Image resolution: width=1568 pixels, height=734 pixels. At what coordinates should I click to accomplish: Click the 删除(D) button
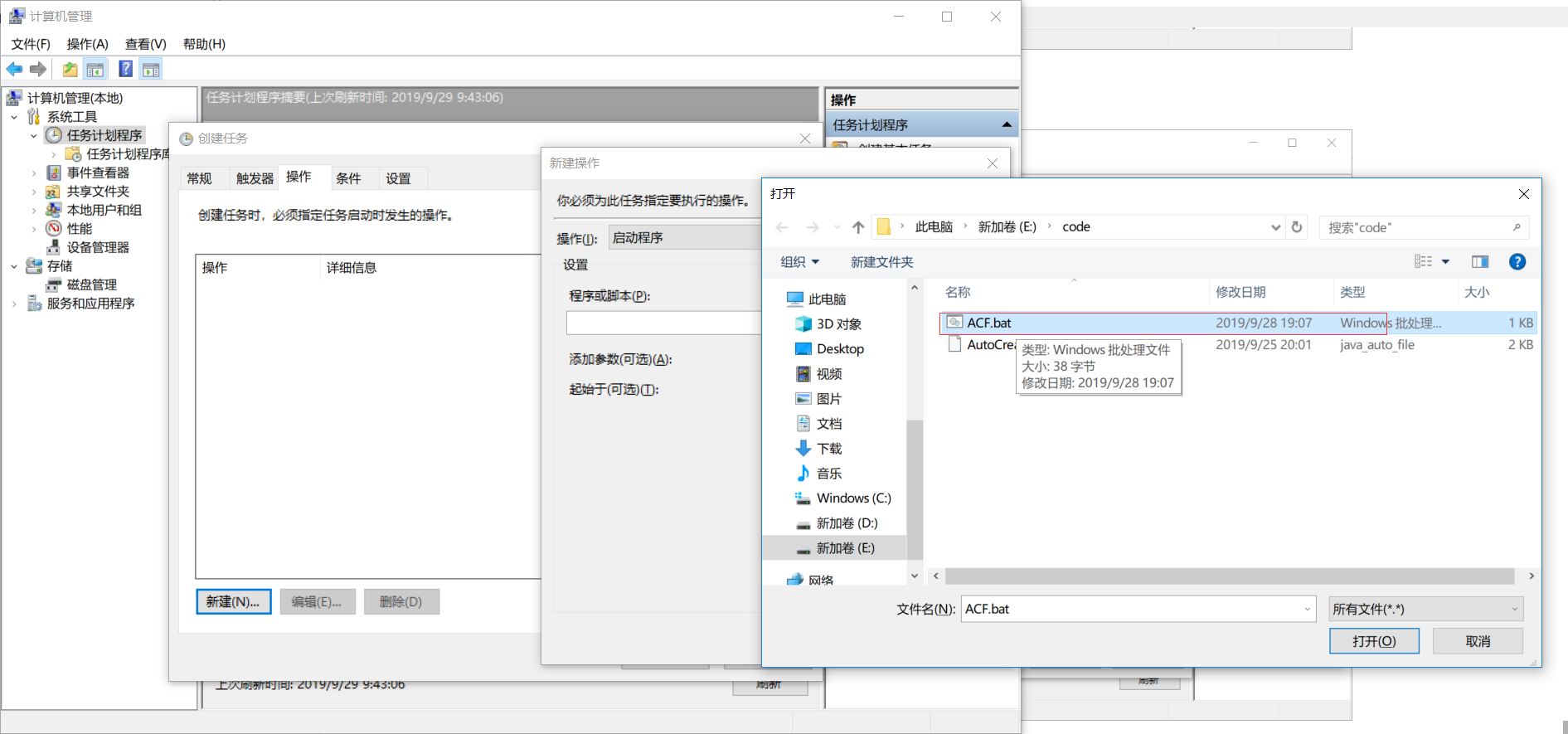coord(400,601)
